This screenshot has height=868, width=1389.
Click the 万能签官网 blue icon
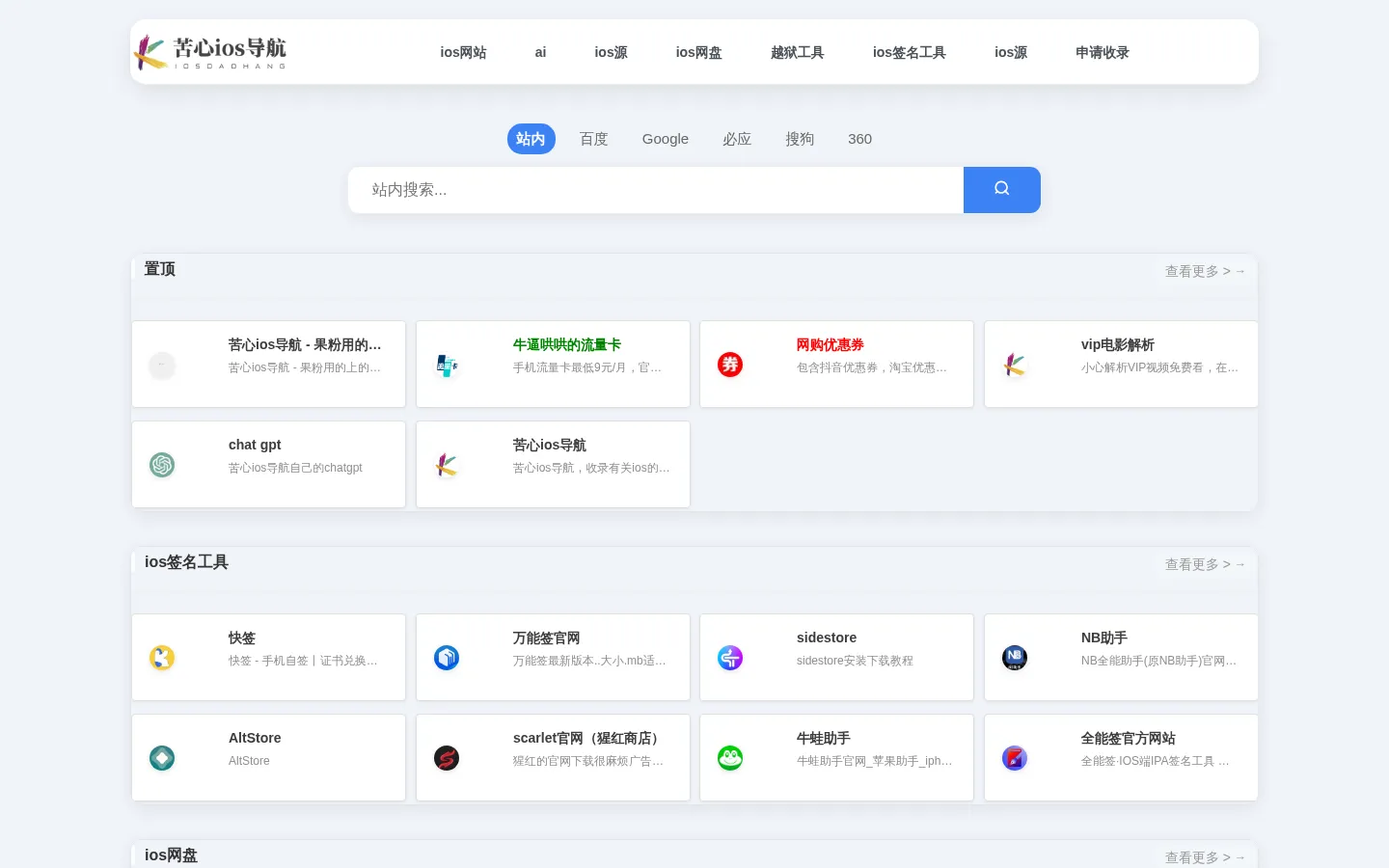(x=447, y=658)
